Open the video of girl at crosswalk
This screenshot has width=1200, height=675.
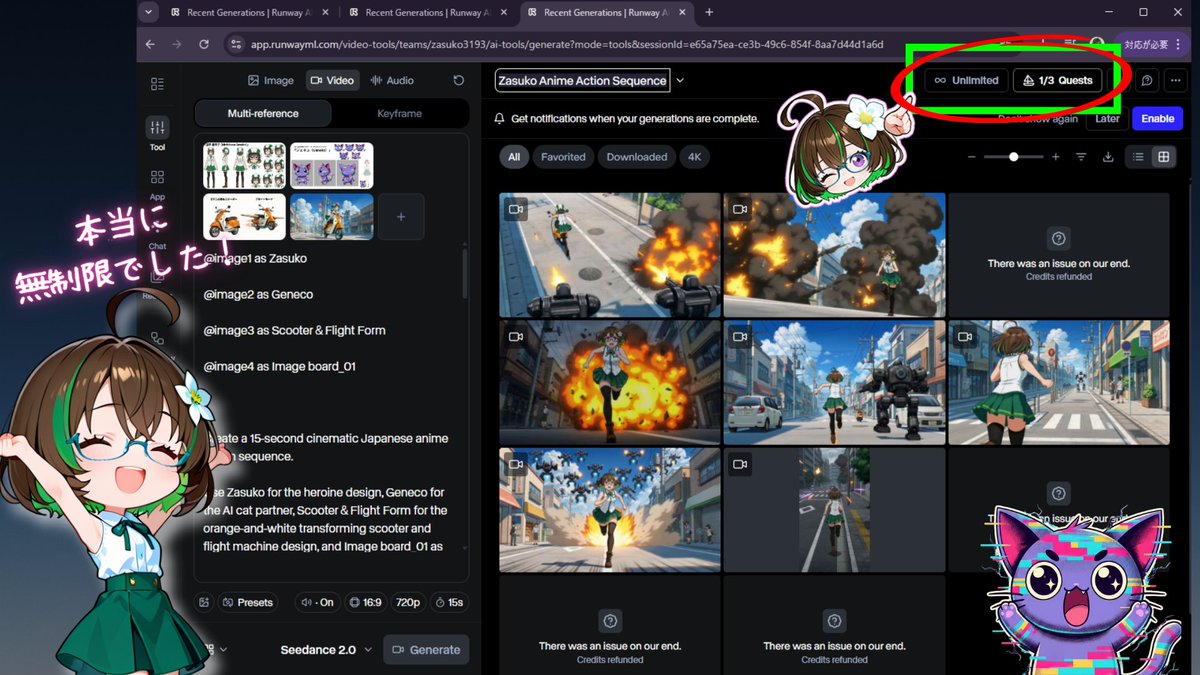(x=1059, y=382)
